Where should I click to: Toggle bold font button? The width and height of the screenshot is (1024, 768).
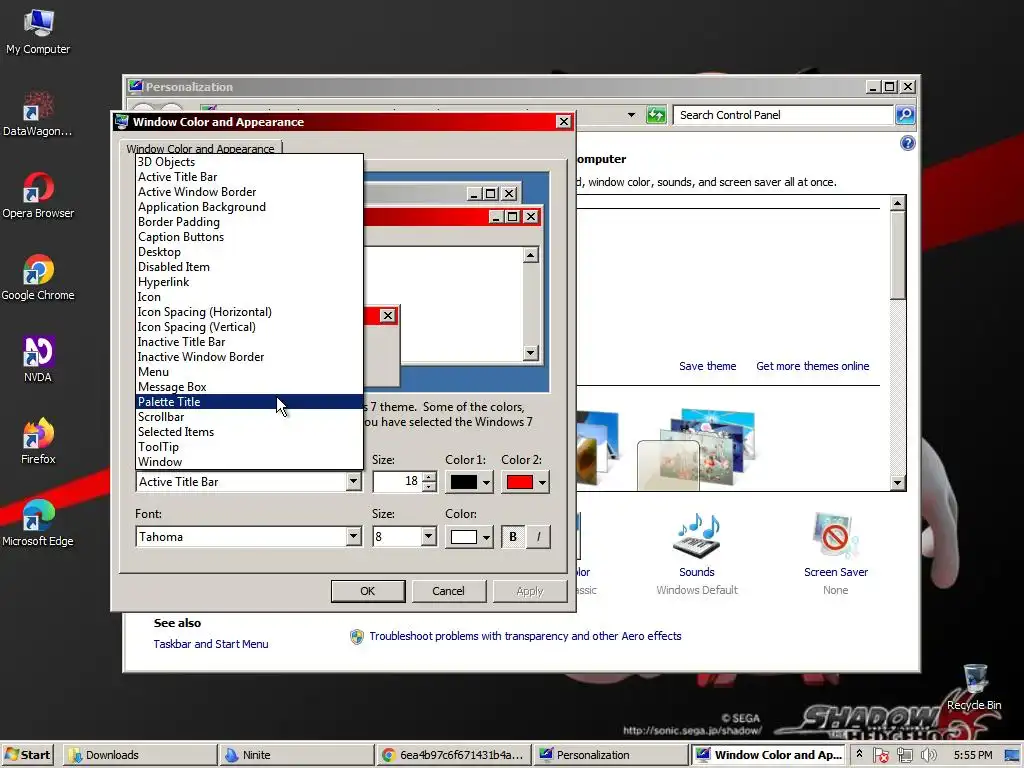coord(513,537)
